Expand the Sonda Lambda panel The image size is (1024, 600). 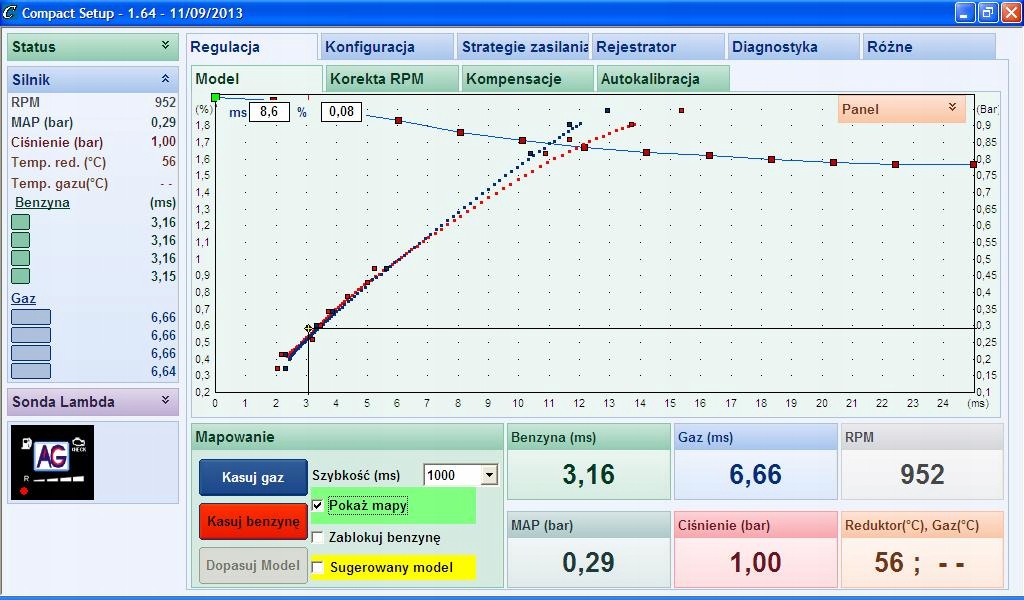coord(165,401)
